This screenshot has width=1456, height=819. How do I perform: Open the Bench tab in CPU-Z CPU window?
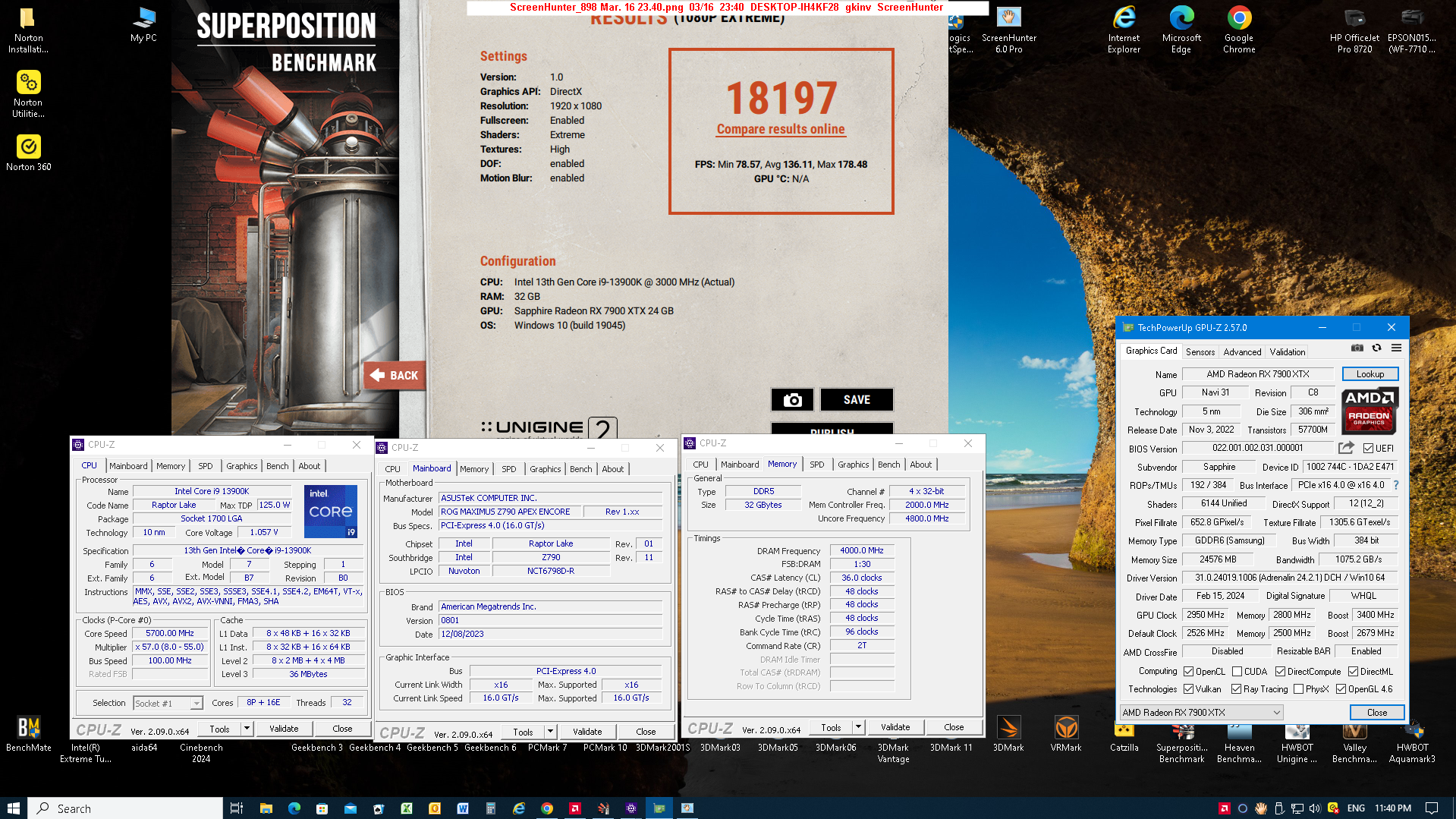tap(278, 466)
